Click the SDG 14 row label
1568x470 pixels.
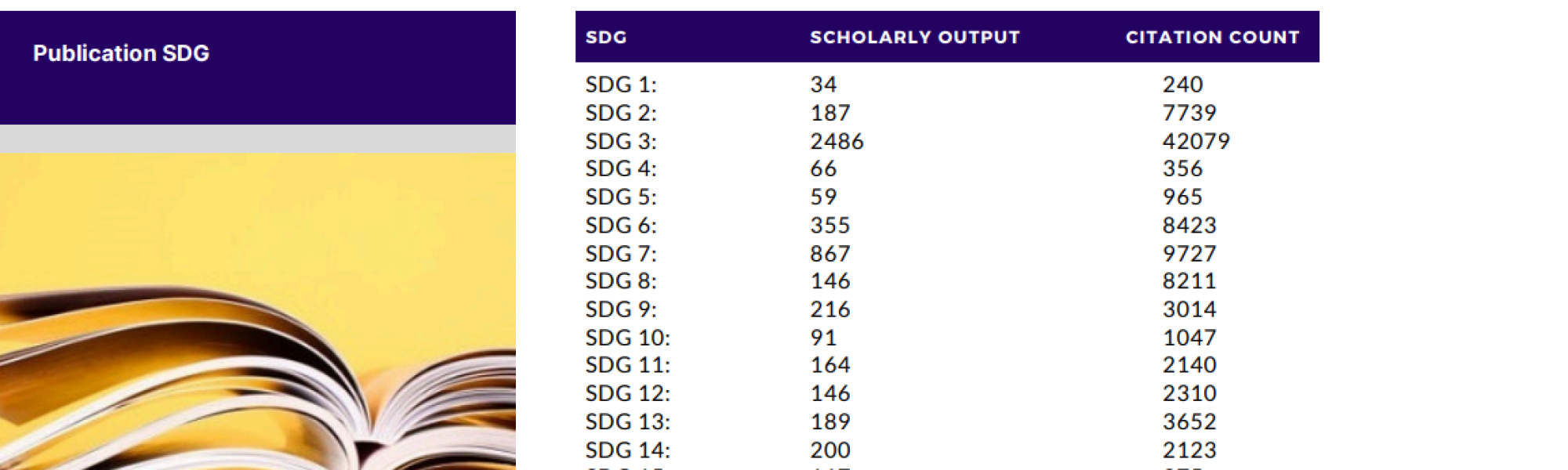pyautogui.click(x=627, y=450)
